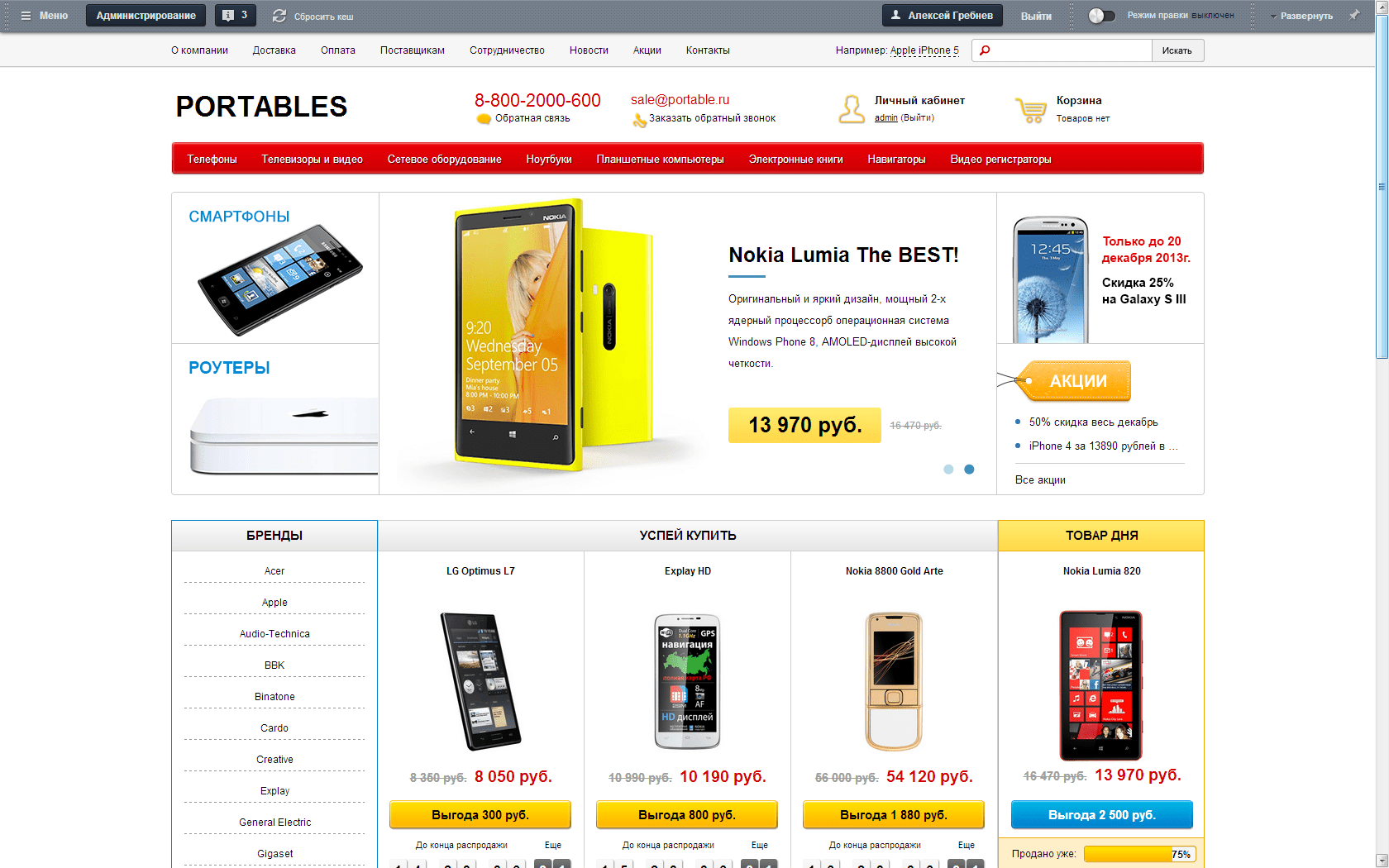Open the Доставка top menu item
1389x868 pixels.
[274, 50]
